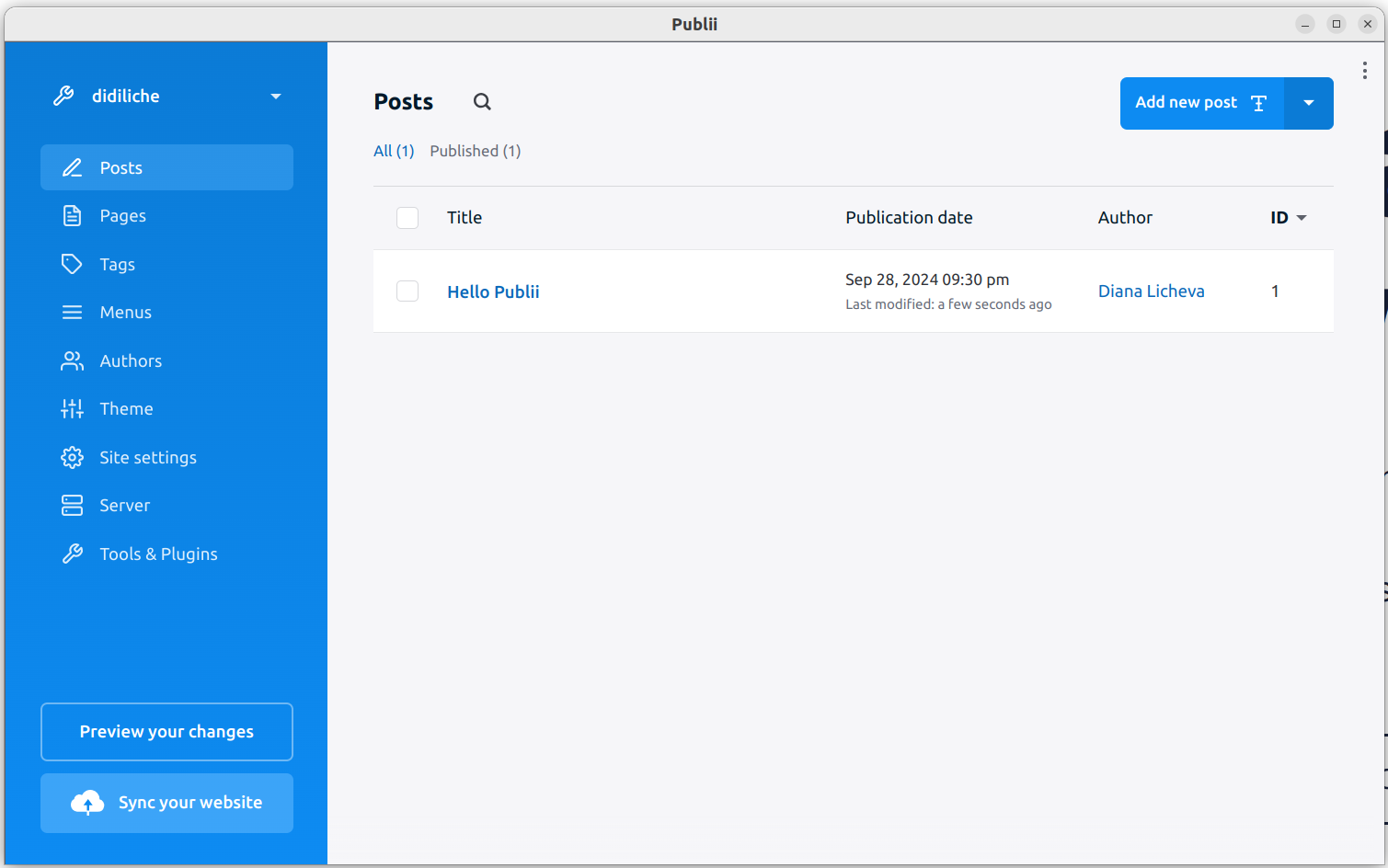Go to Pages in the sidebar
1388x868 pixels.
tap(123, 216)
